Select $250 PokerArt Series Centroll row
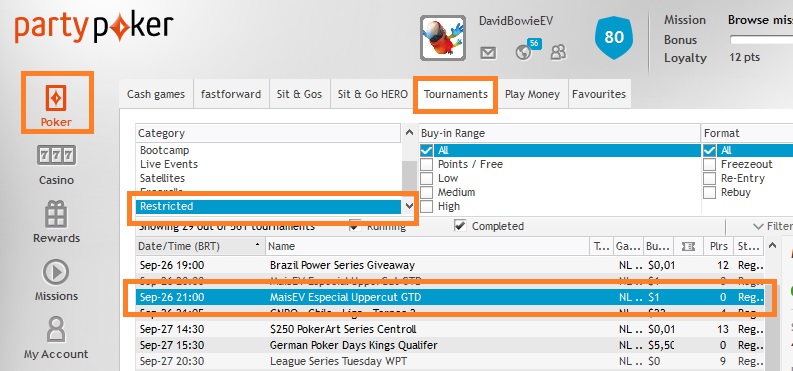The width and height of the screenshot is (793, 371). coord(450,330)
